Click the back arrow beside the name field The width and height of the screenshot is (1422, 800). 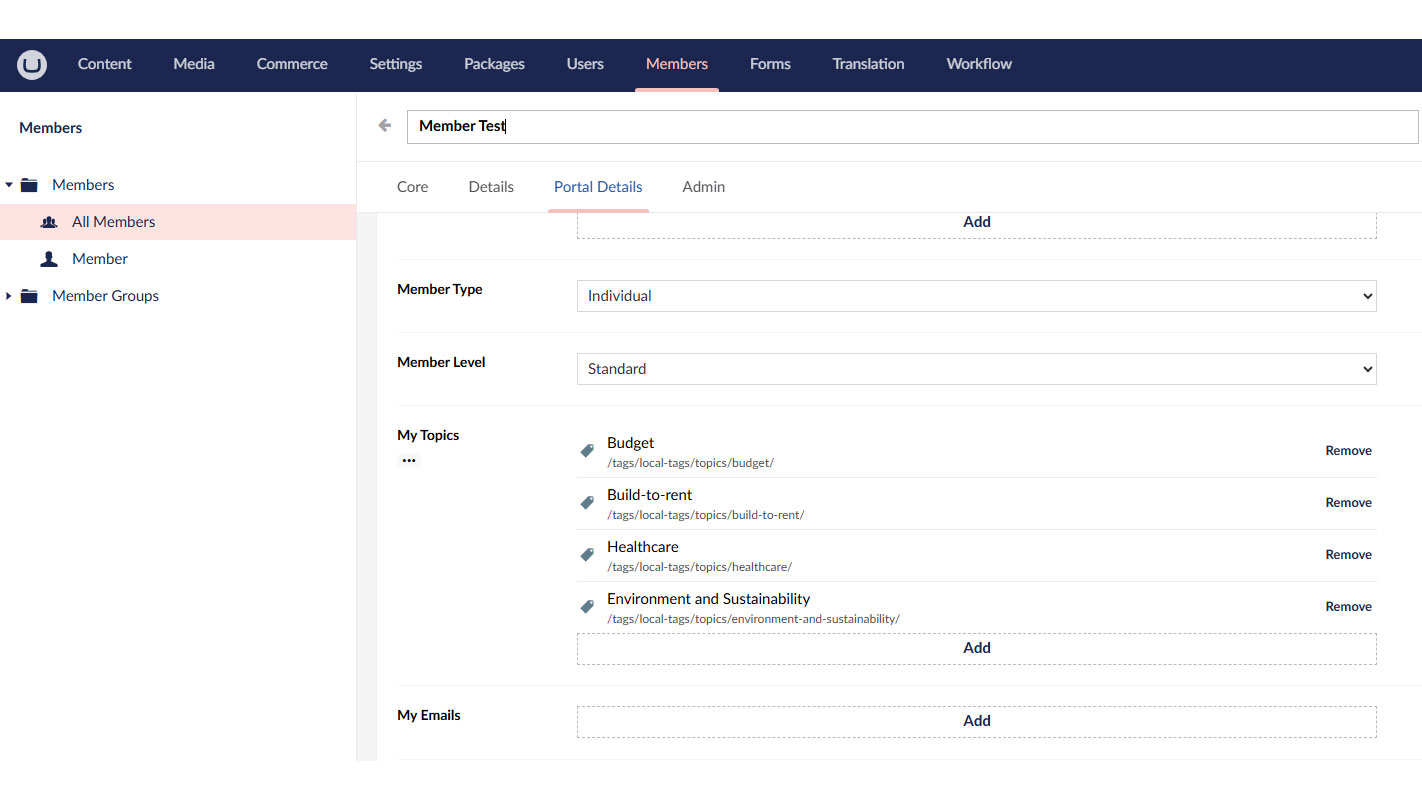tap(385, 125)
